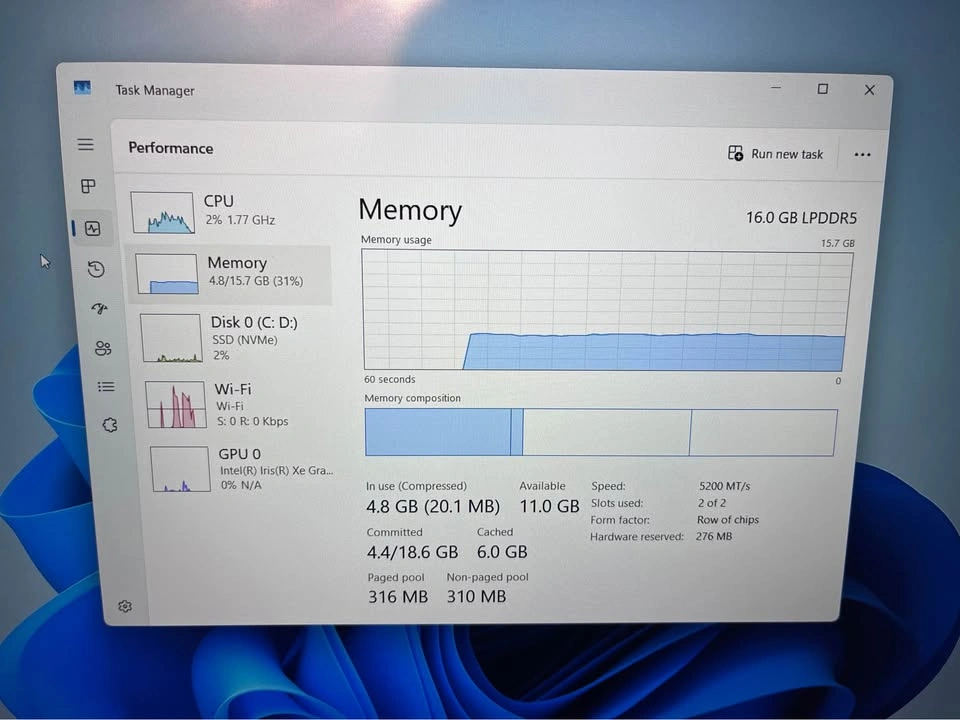Click the 4.4/18.6 GB committed value
The image size is (960, 720).
pyautogui.click(x=412, y=552)
